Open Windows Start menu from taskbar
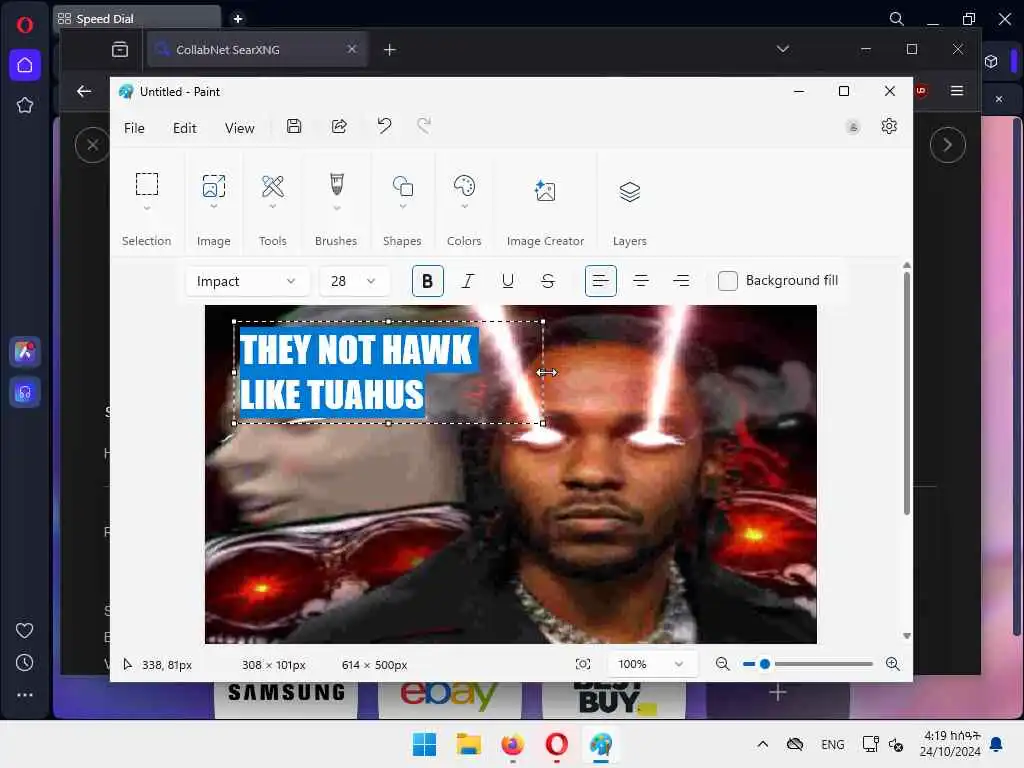 [x=424, y=744]
